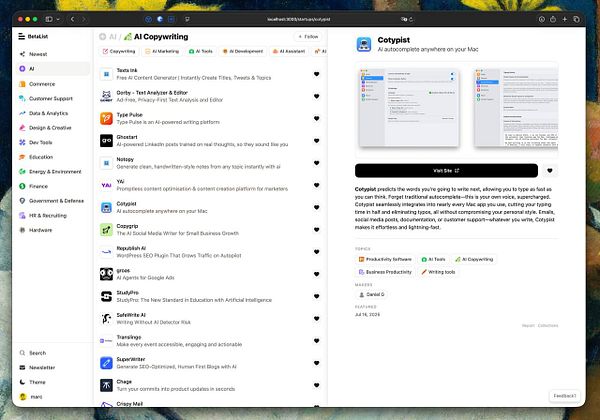This screenshot has width=600, height=420.
Task: Open the Ghostart logo icon
Action: tap(106, 141)
